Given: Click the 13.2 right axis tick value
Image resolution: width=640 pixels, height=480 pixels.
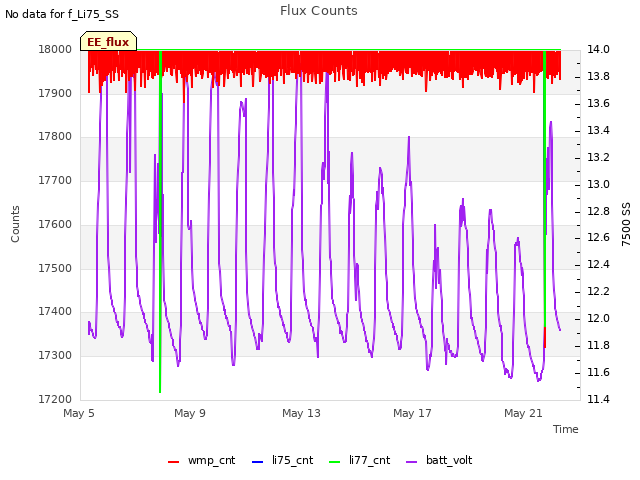Looking at the screenshot, I should click(598, 157).
